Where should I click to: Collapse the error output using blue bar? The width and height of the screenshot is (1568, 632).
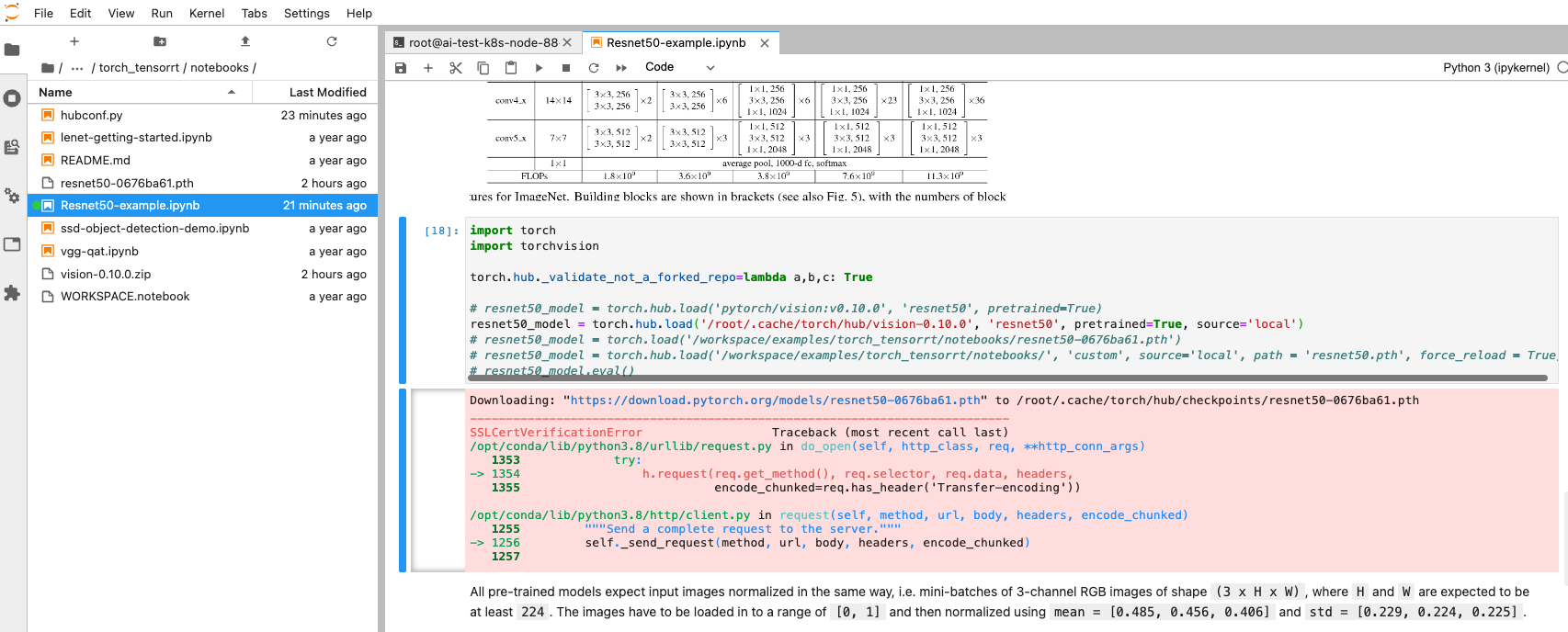click(403, 480)
